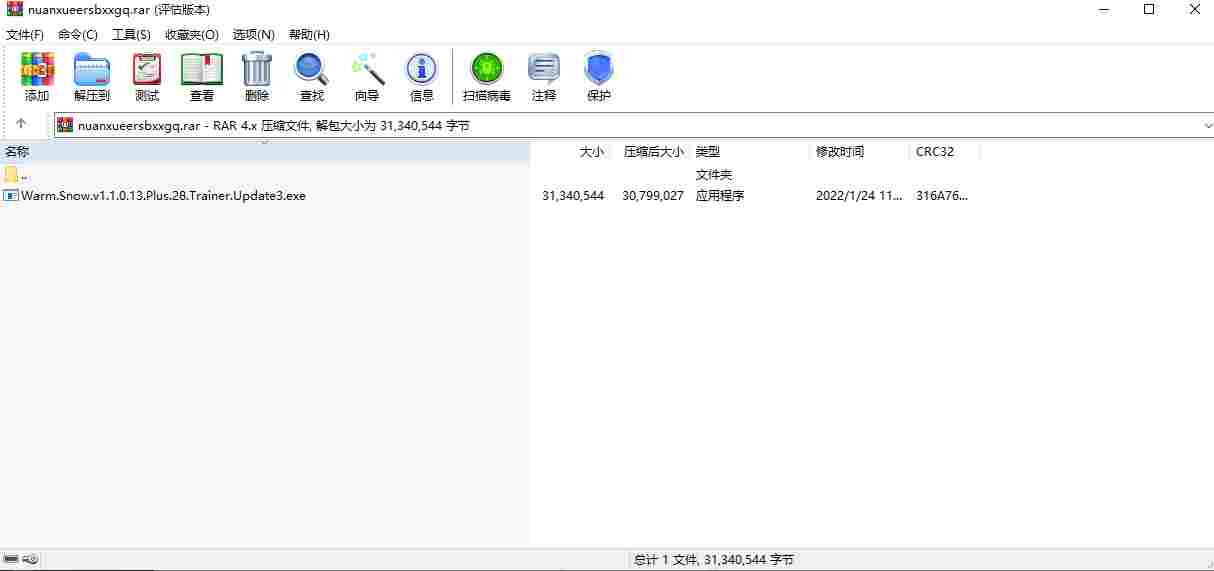
Task: Sort by Size (大小) column header
Action: coord(570,152)
